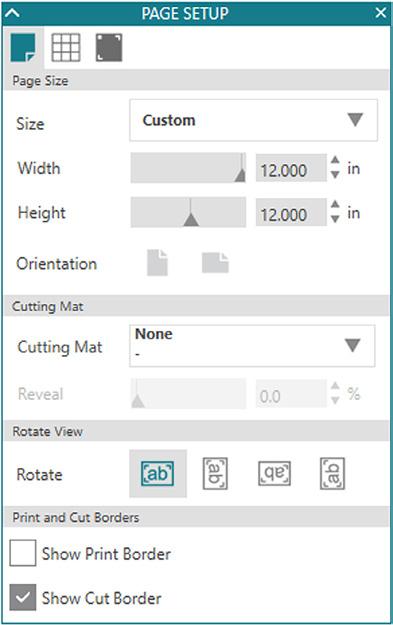Click the Height slider handle
Viewport: 393px width, 625px height.
point(191,220)
